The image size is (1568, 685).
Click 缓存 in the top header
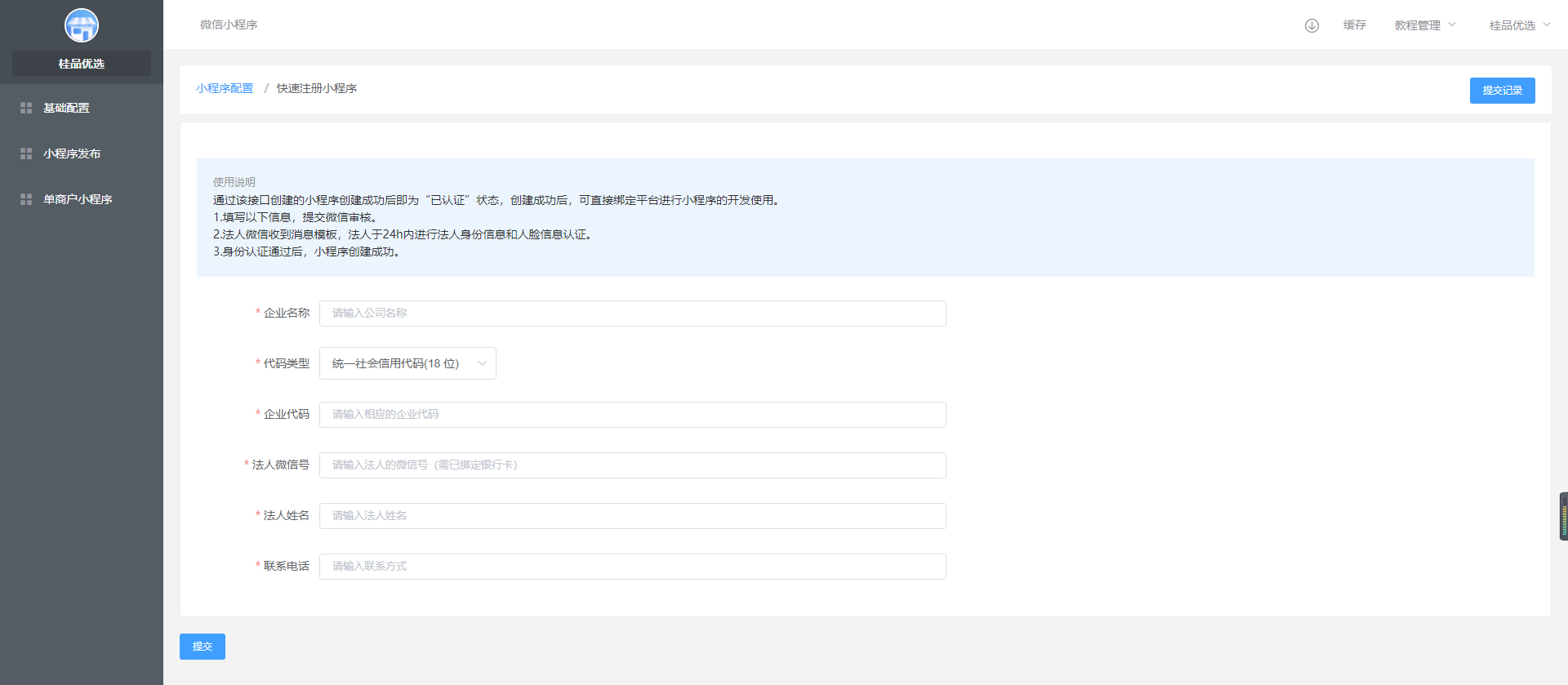coord(1355,25)
